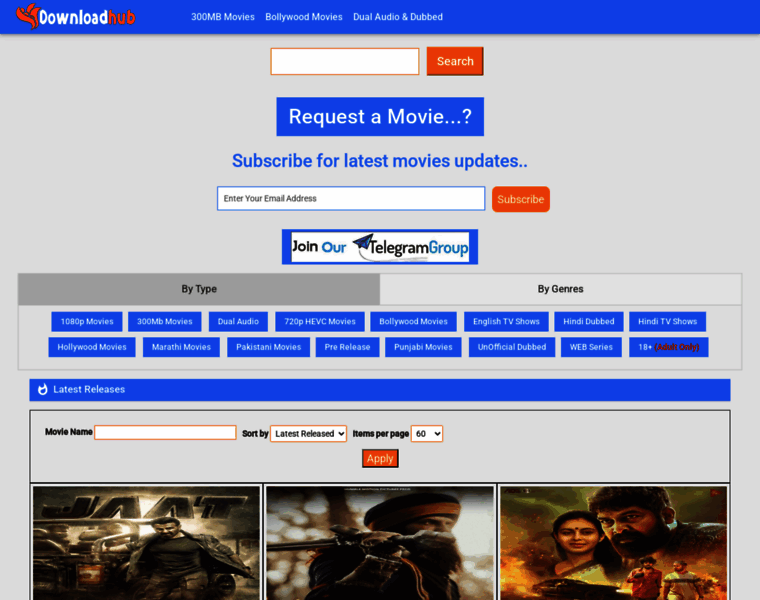Screen dimensions: 760x600
Task: Select the Hindi Dubbed category
Action: [x=589, y=321]
